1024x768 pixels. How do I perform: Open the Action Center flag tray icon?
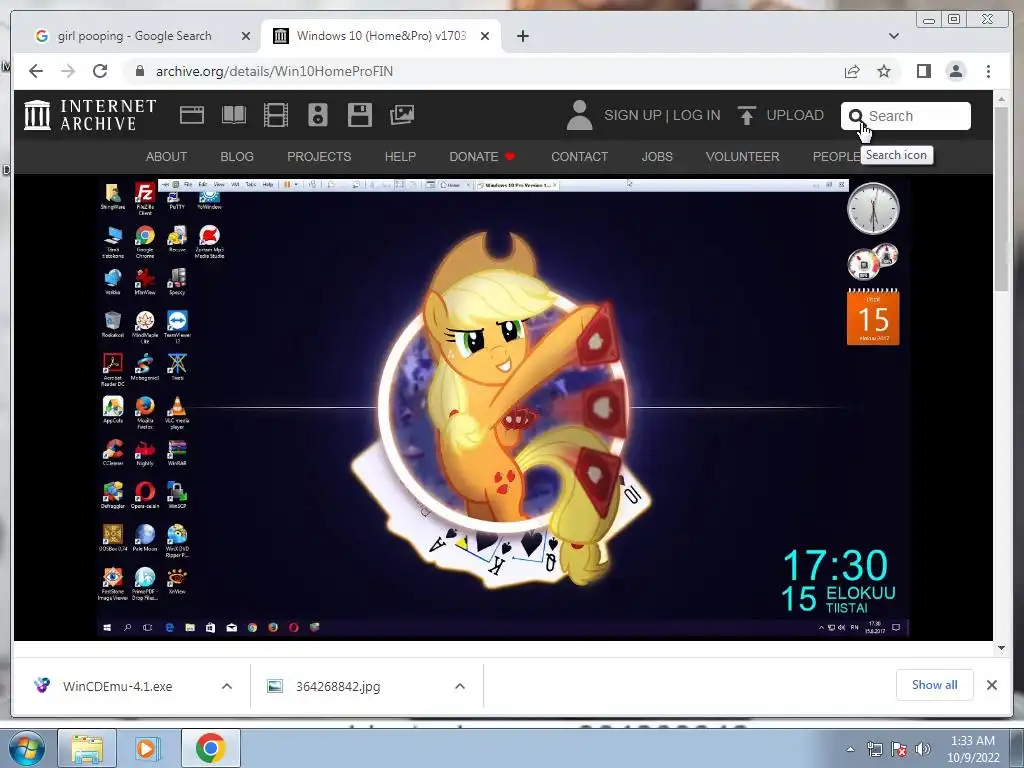(899, 749)
